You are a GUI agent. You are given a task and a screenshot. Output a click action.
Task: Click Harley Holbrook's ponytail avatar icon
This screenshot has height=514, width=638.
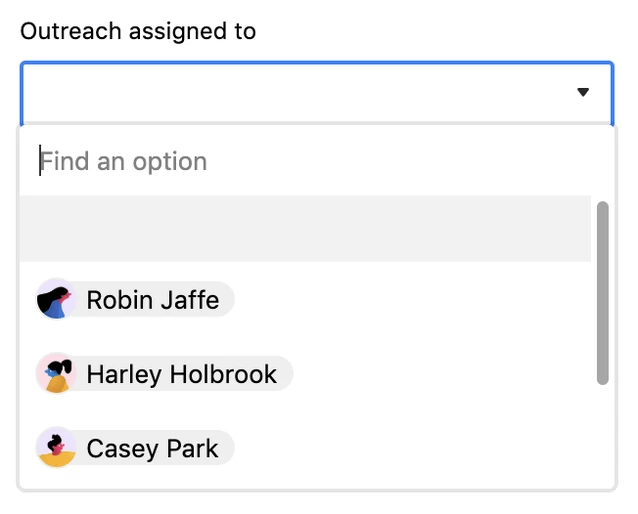tap(56, 373)
